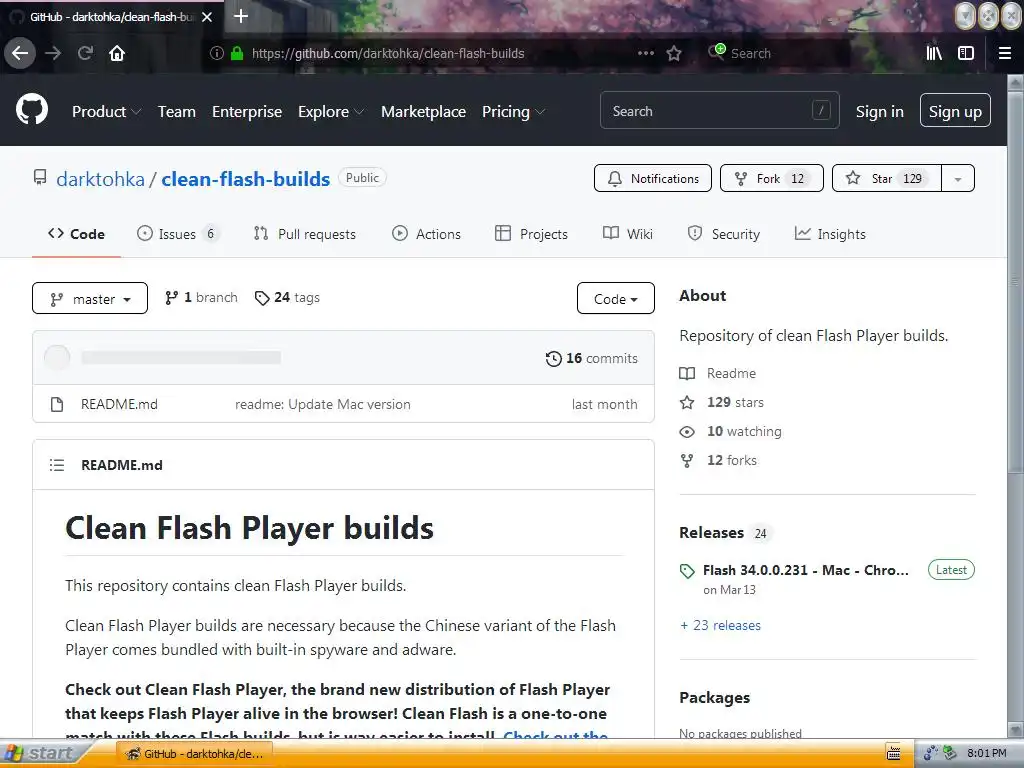1024x768 pixels.
Task: Switch to the Insights tab
Action: [x=830, y=234]
